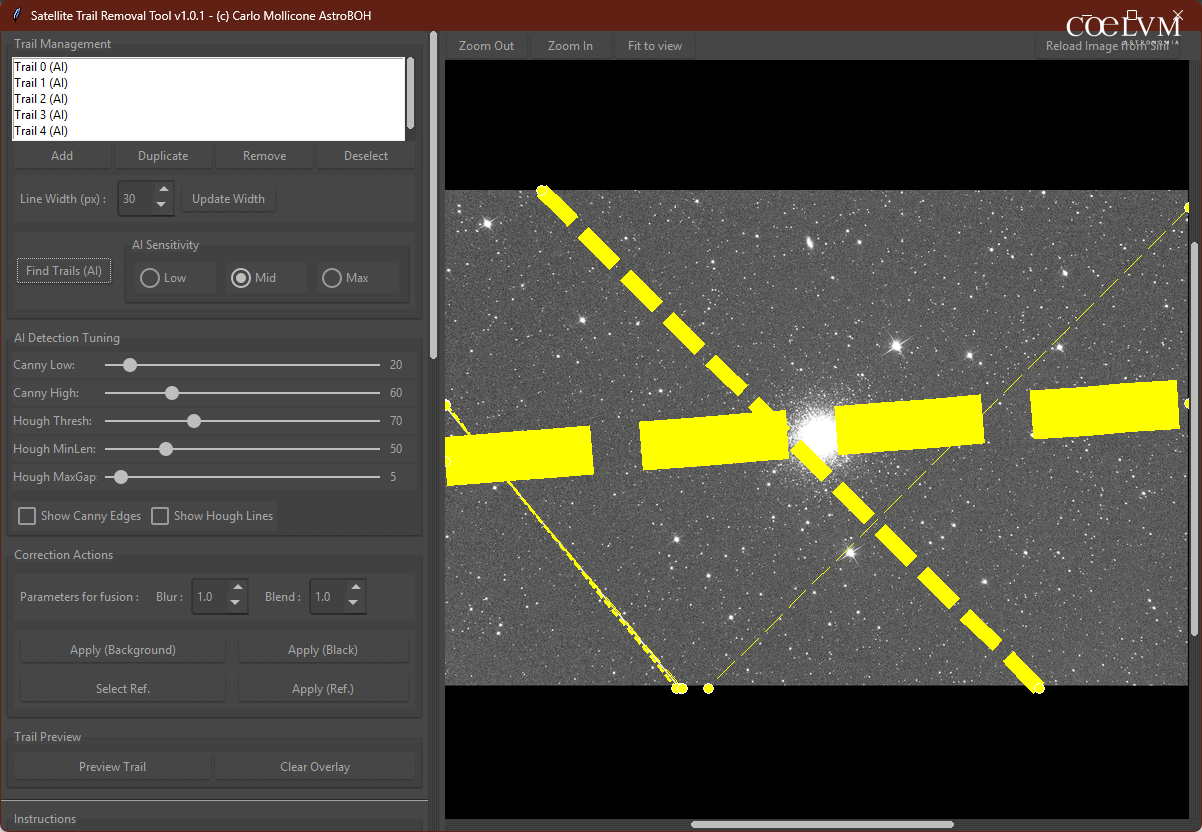Click the horizontal scrollbar below the image
This screenshot has height=832, width=1202.
point(821,825)
